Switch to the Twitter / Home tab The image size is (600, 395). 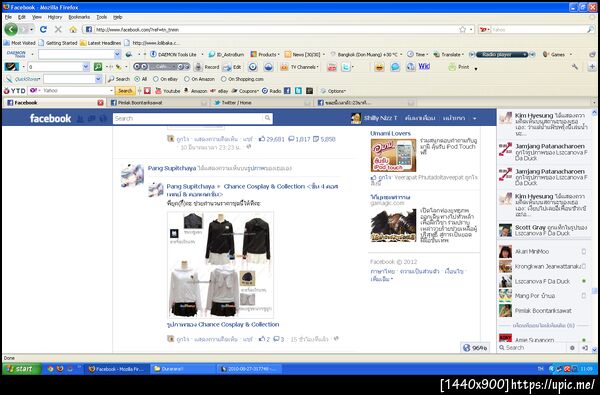click(262, 103)
